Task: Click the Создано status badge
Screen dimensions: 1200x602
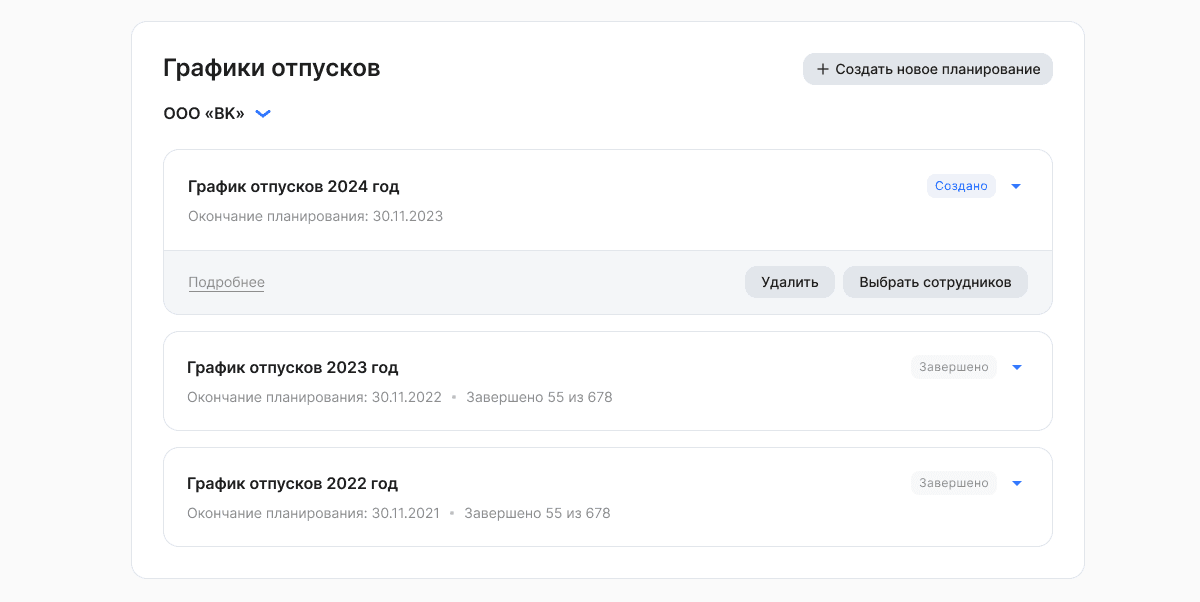Action: point(961,186)
